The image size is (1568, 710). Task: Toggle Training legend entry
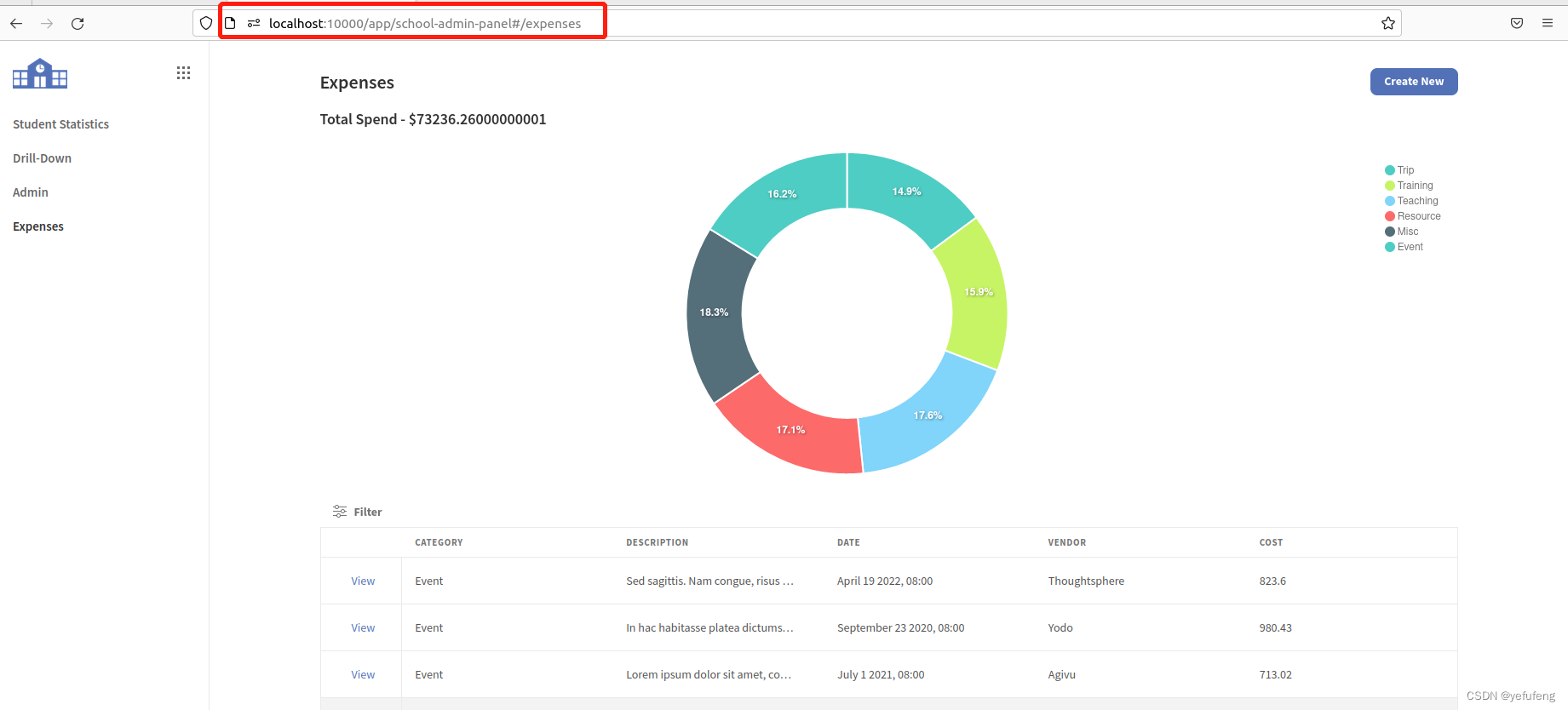point(1409,186)
